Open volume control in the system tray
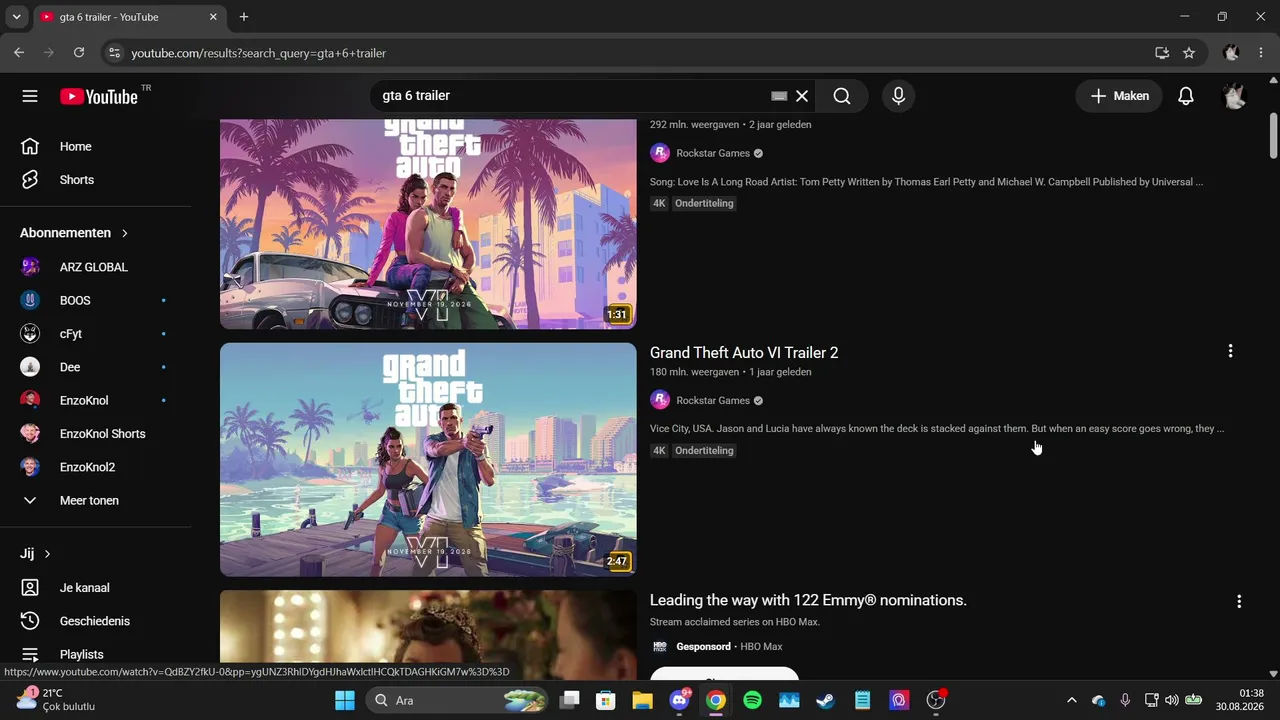Screen dimensions: 1280x720 coord(1172,700)
